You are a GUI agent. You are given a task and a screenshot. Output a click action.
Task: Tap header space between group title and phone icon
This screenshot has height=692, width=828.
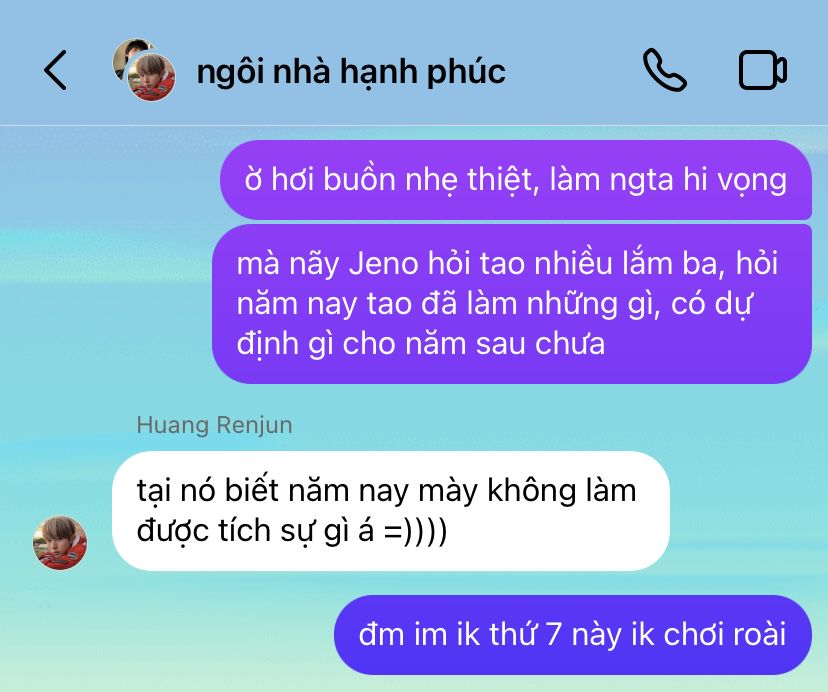pyautogui.click(x=574, y=70)
